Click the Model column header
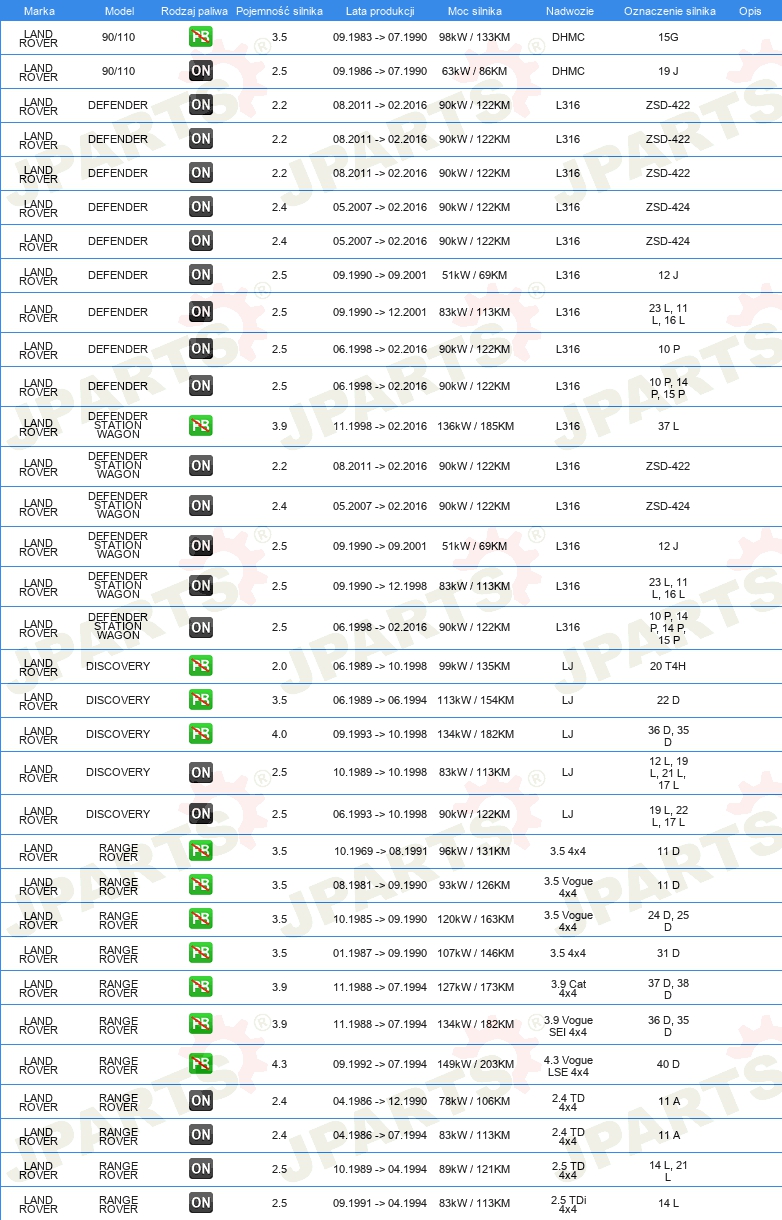 tap(119, 10)
